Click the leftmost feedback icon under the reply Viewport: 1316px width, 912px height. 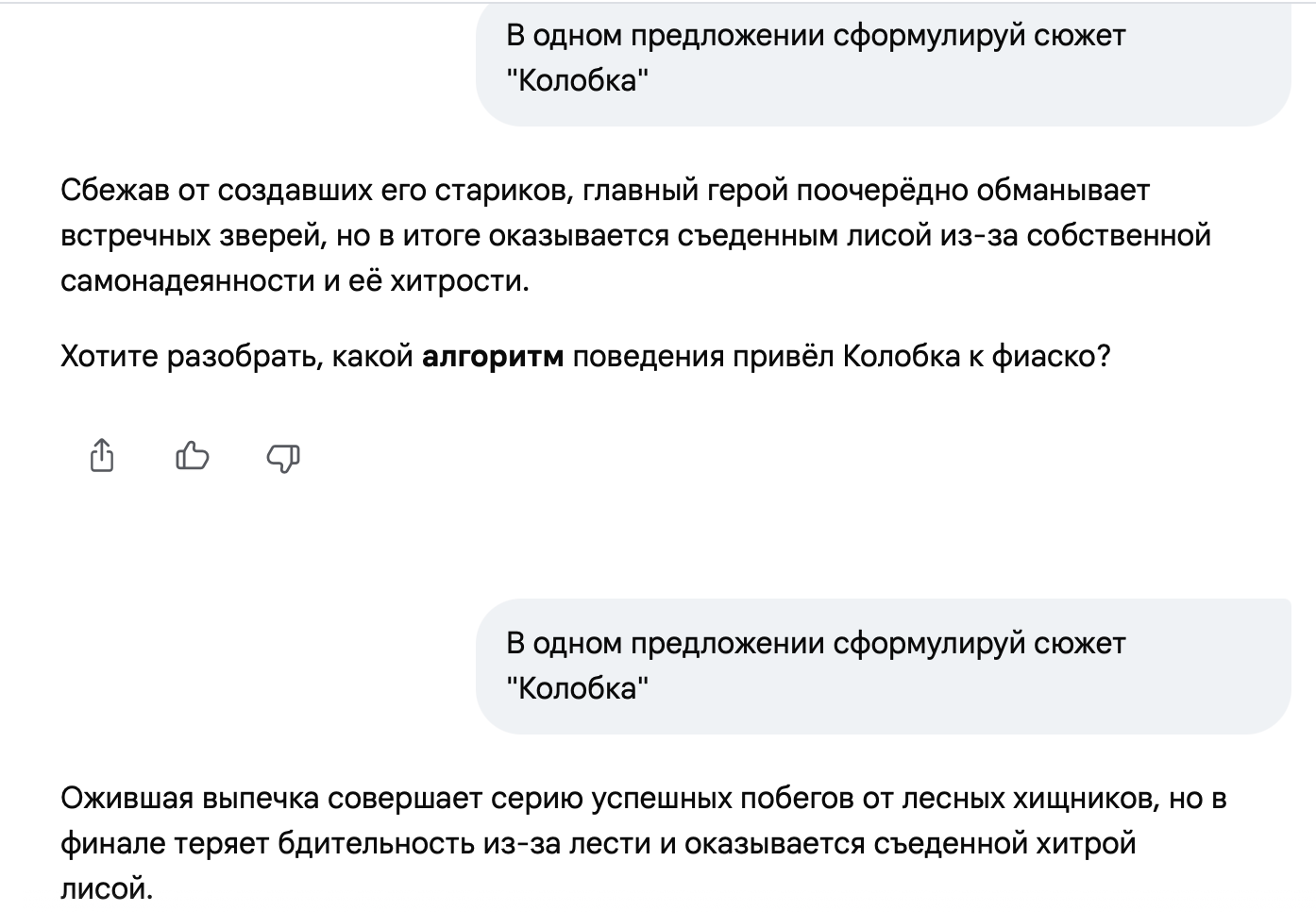click(103, 457)
